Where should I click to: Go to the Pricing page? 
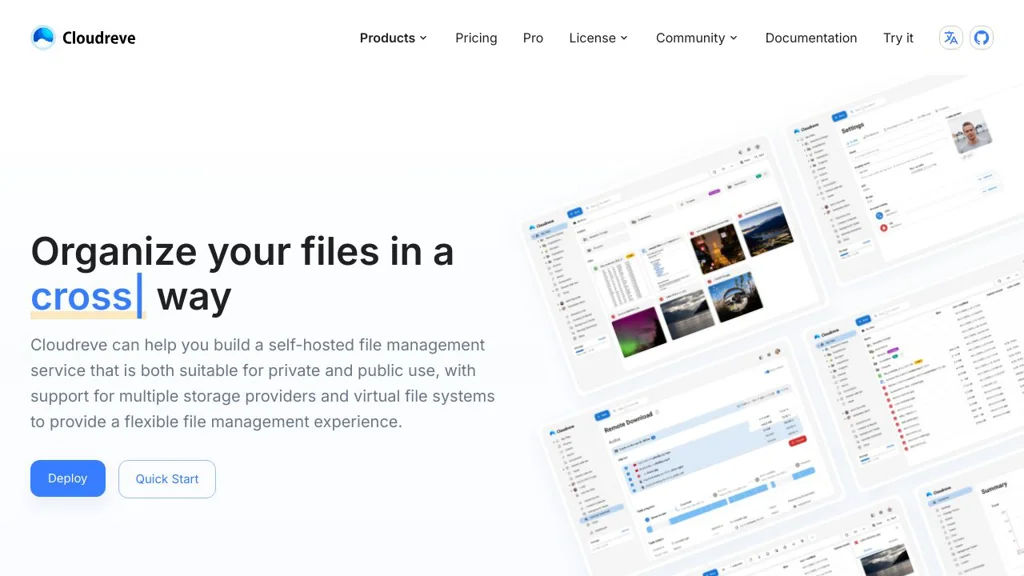click(476, 38)
